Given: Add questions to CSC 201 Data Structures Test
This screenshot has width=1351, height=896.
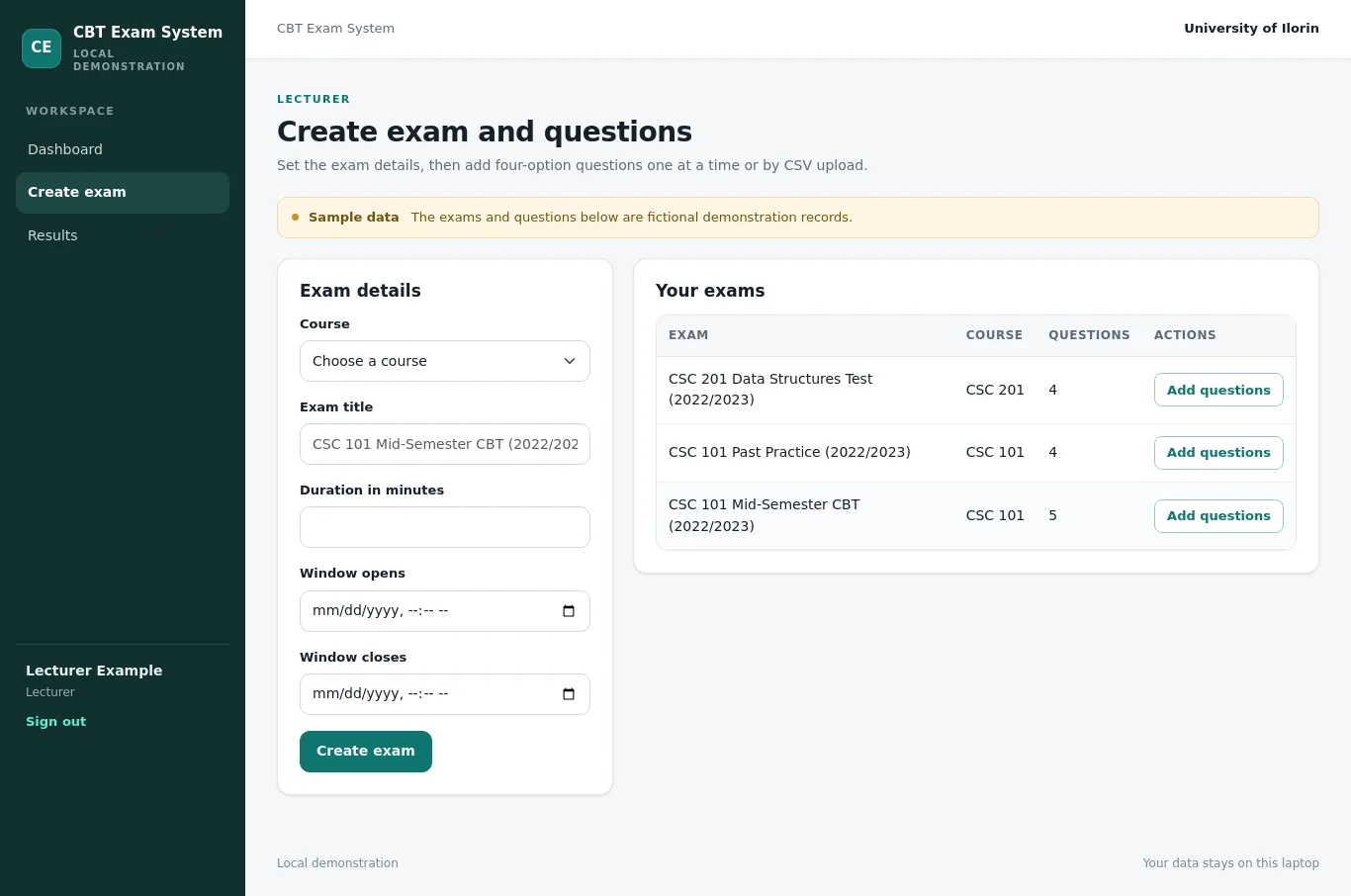Looking at the screenshot, I should coord(1218,390).
